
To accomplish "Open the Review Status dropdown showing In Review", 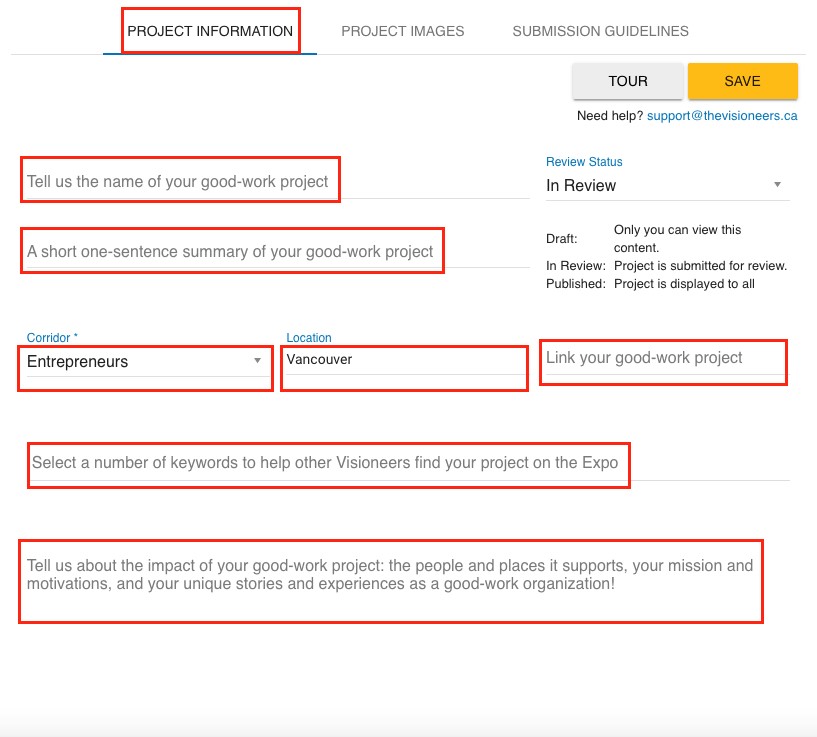I will point(660,185).
